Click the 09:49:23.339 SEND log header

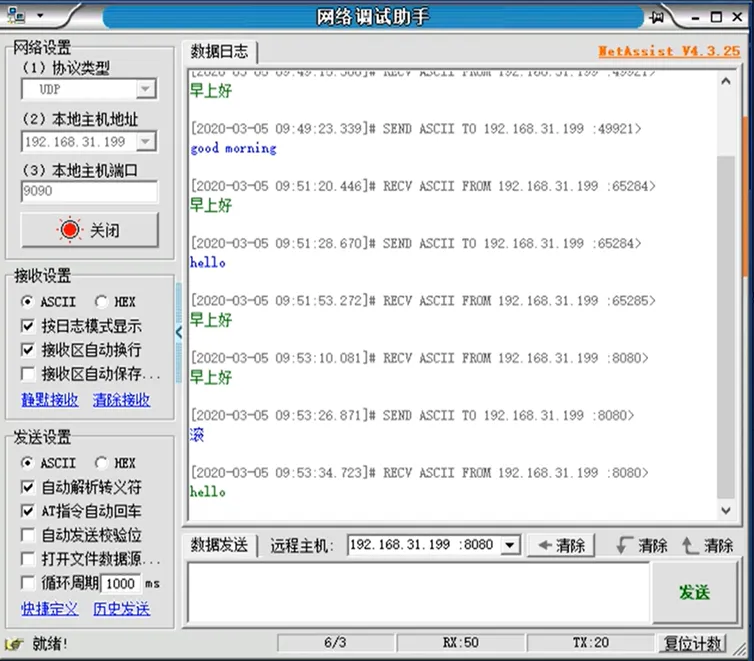coord(416,129)
